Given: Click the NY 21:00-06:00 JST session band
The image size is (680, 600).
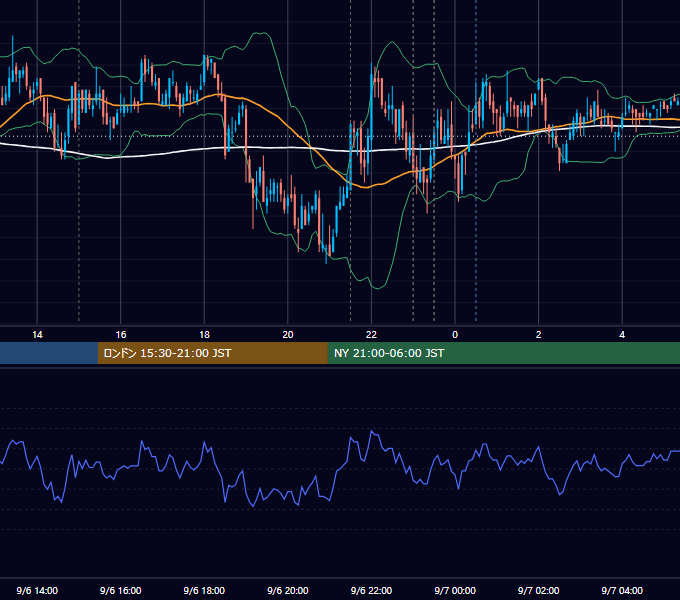Looking at the screenshot, I should point(503,353).
